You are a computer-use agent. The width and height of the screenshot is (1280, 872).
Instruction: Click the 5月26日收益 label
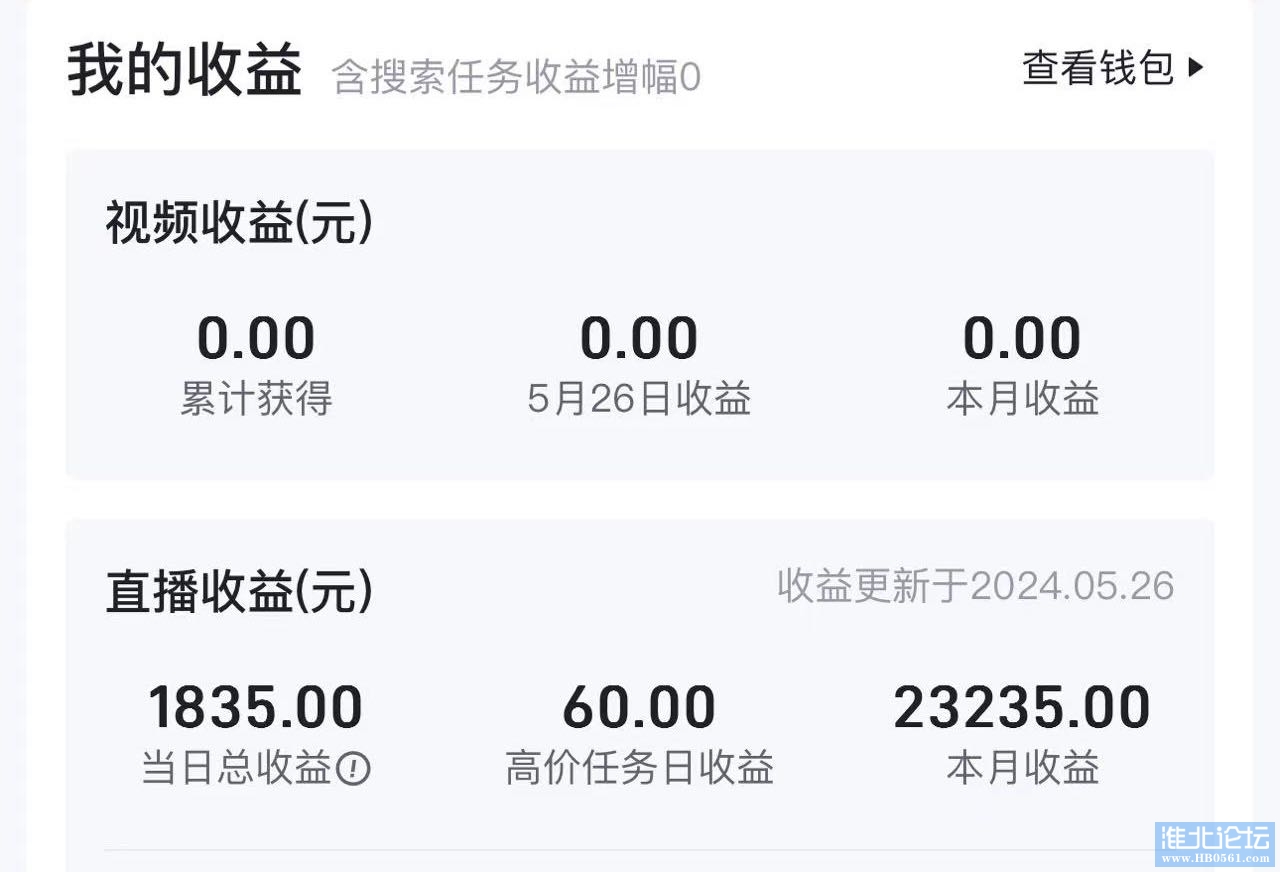click(639, 399)
